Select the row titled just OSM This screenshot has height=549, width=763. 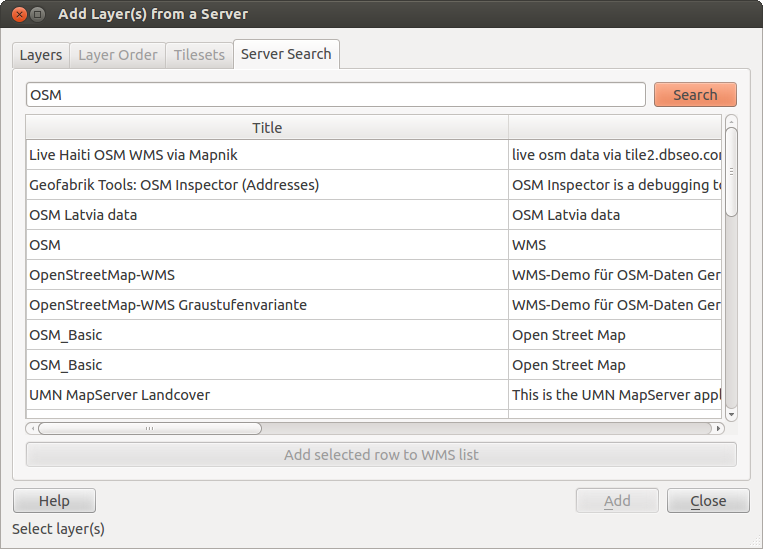tap(45, 245)
